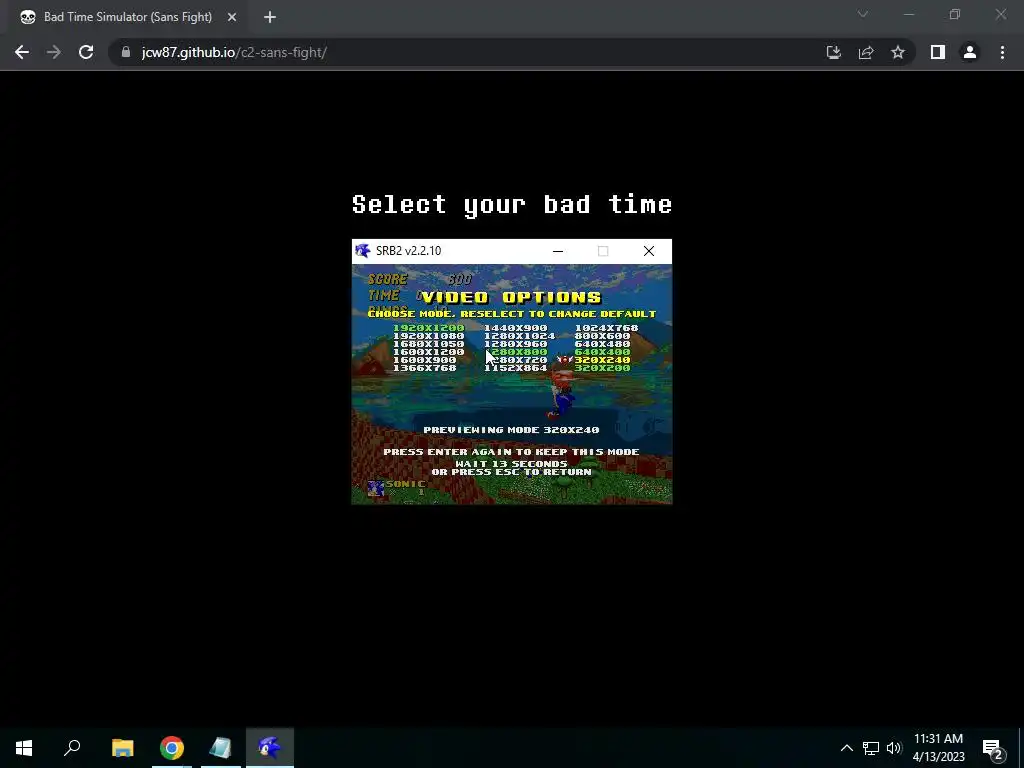Open the Windows Start menu

pos(24,748)
